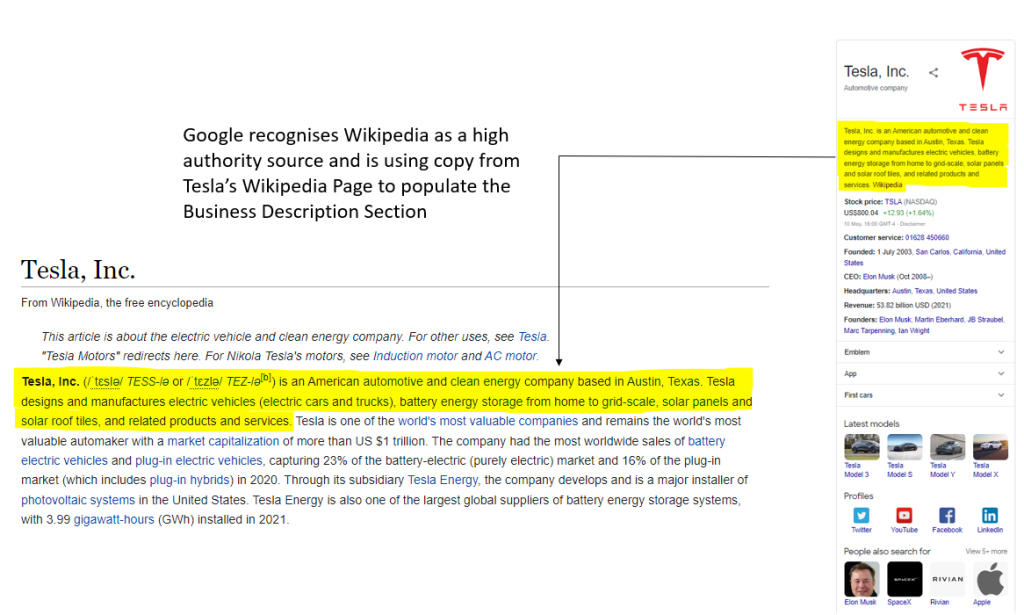Open the AC motor link

(x=511, y=356)
